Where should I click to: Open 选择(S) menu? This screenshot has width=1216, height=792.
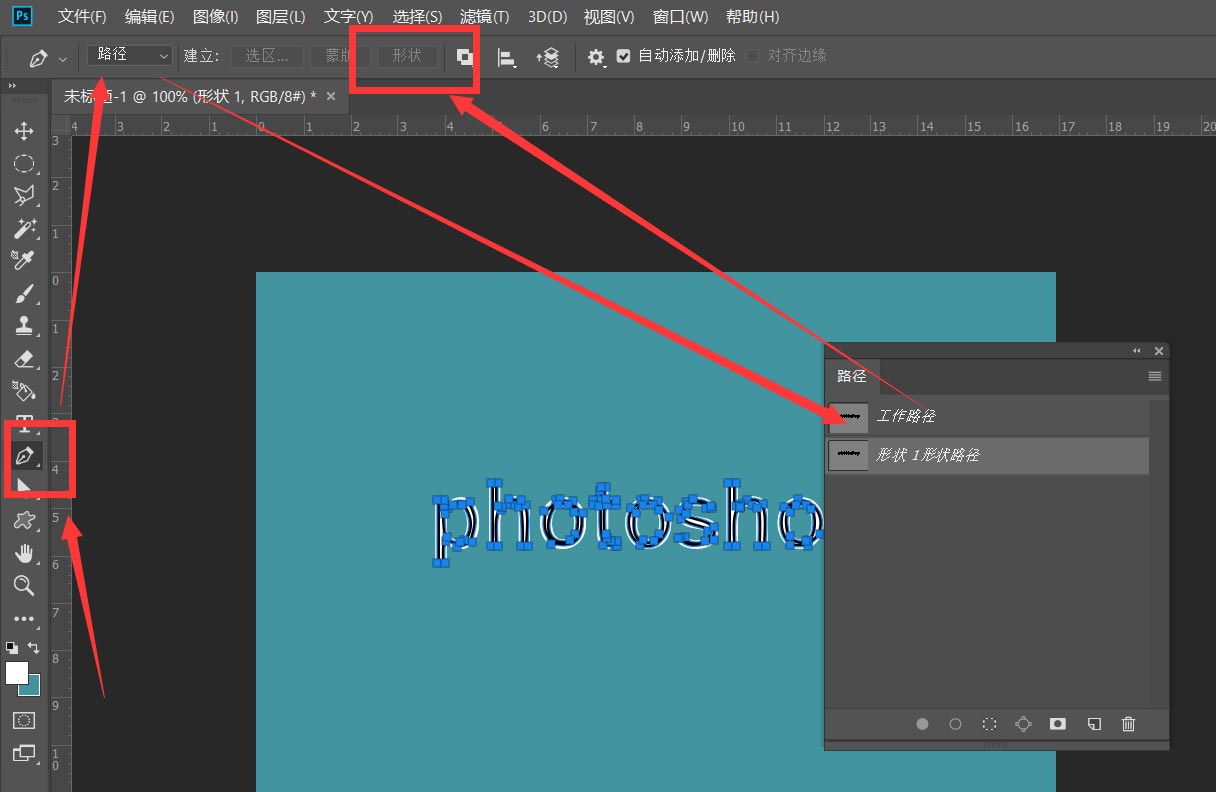(417, 17)
